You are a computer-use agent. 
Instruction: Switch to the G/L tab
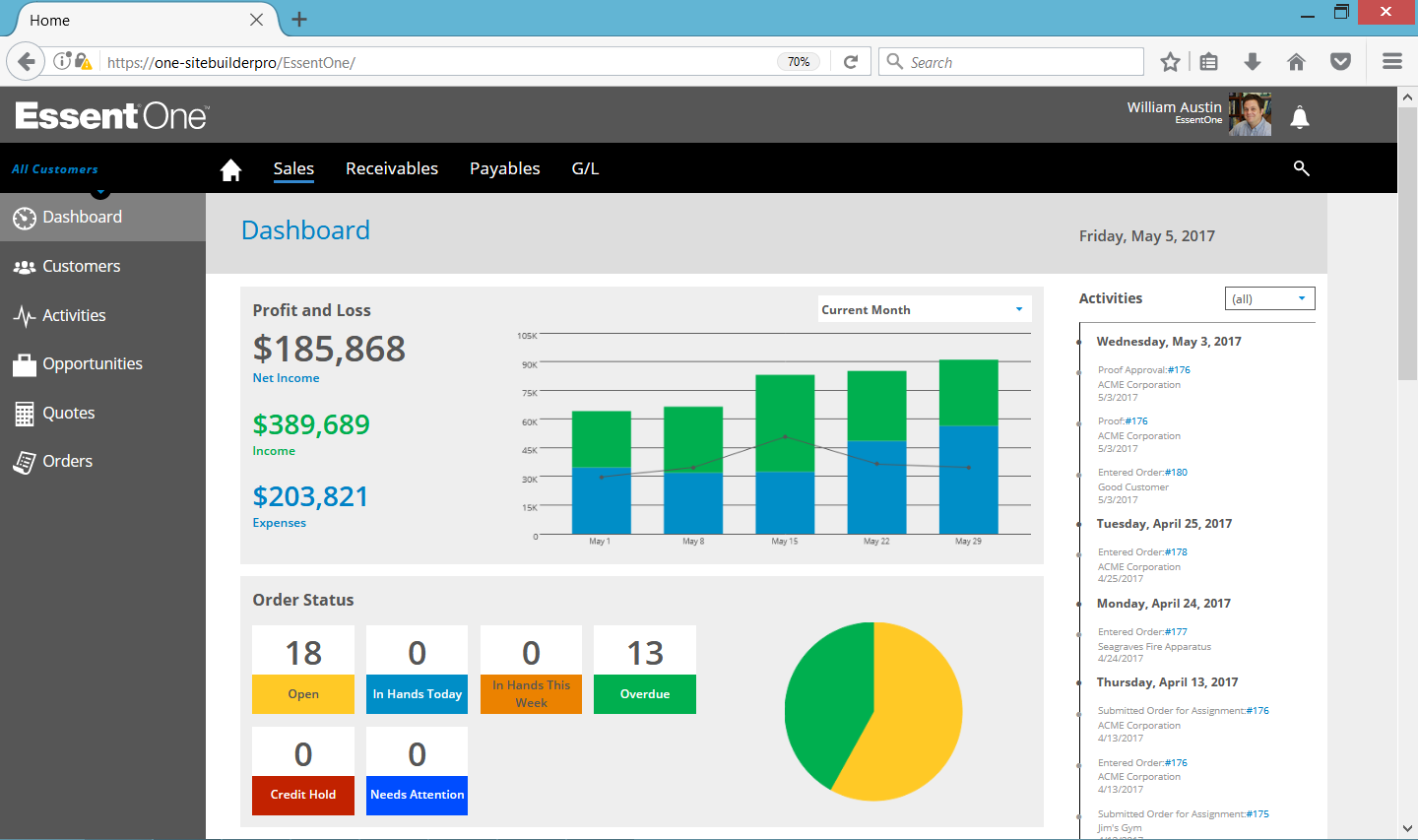tap(585, 168)
